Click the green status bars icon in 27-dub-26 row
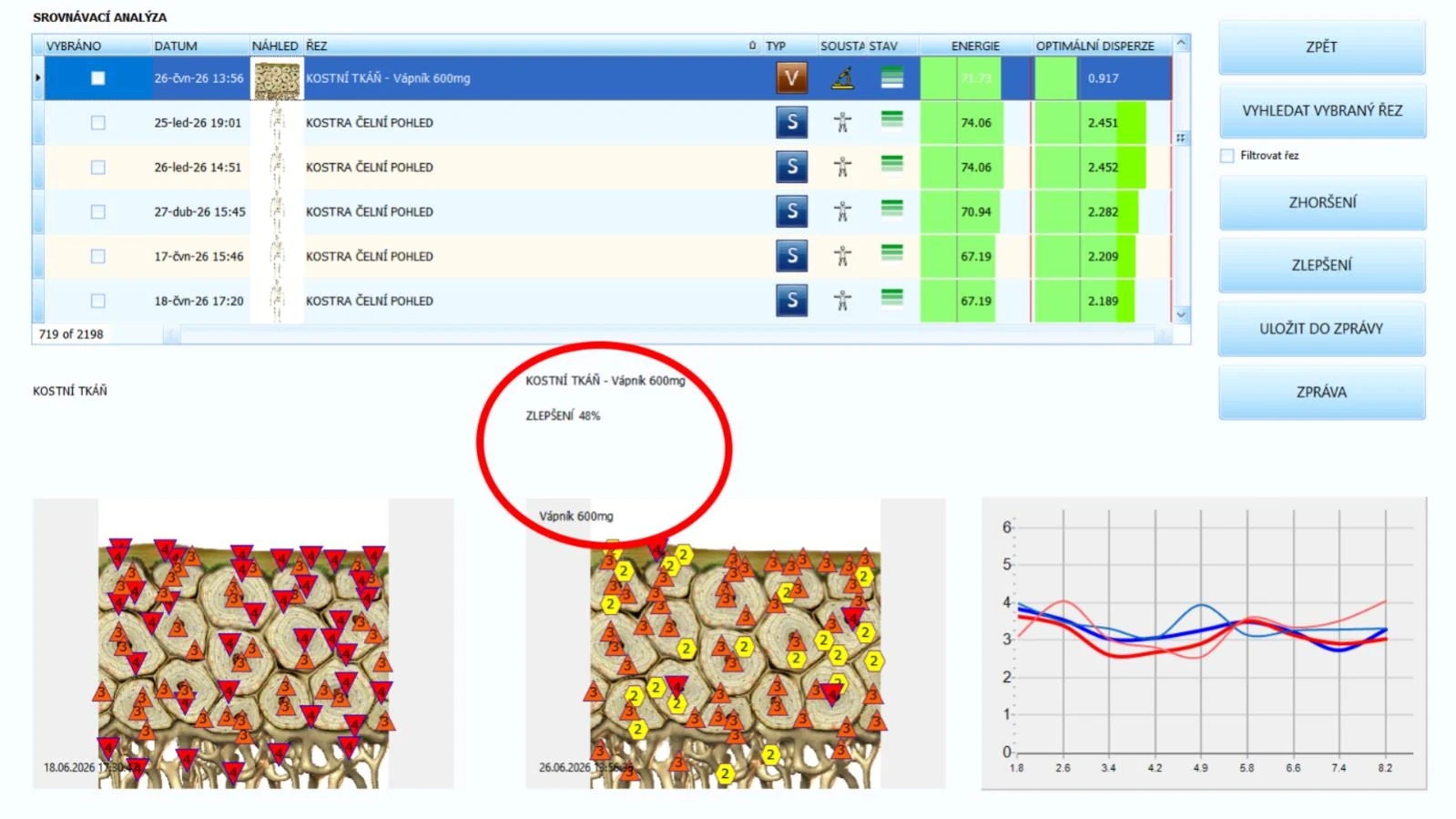 892,209
